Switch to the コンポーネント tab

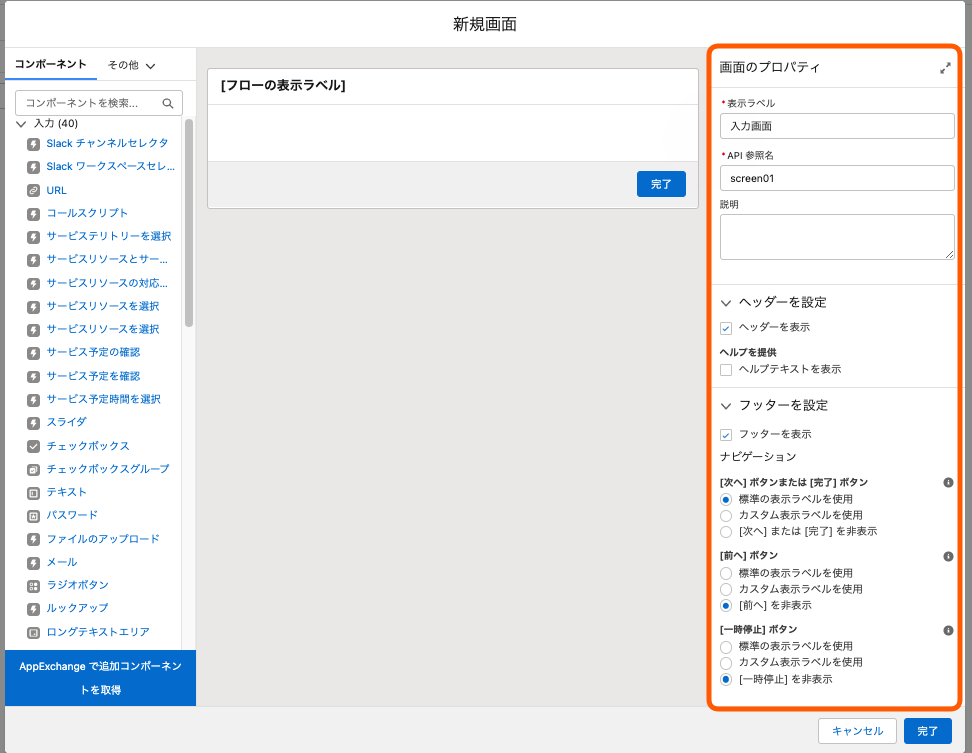point(51,64)
